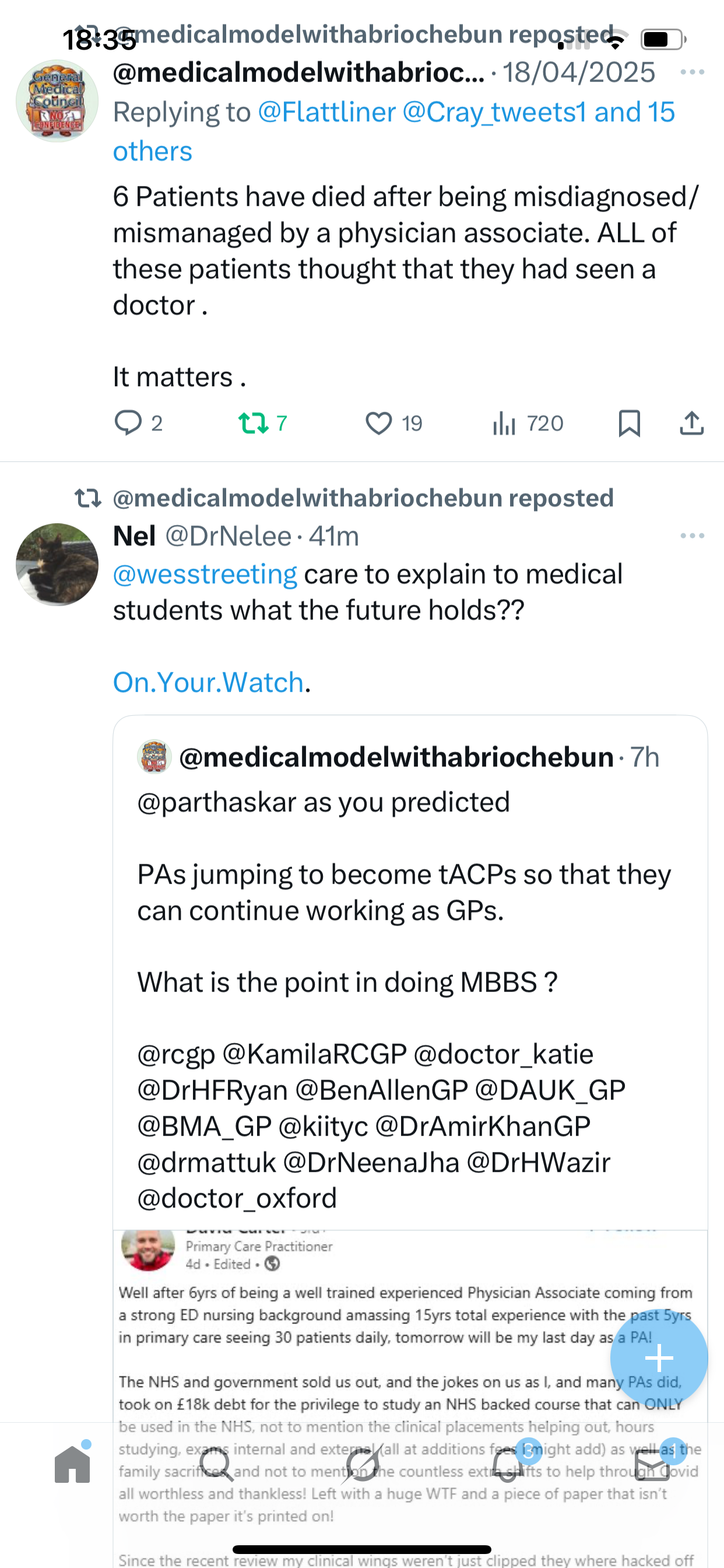The width and height of the screenshot is (724, 1568).
Task: View analytics showing 720 views
Action: pos(505,423)
